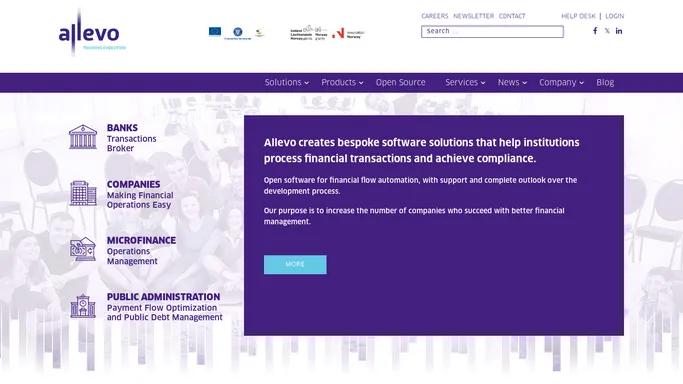Open the Solutions menu label
683x384 pixels.
[283, 82]
